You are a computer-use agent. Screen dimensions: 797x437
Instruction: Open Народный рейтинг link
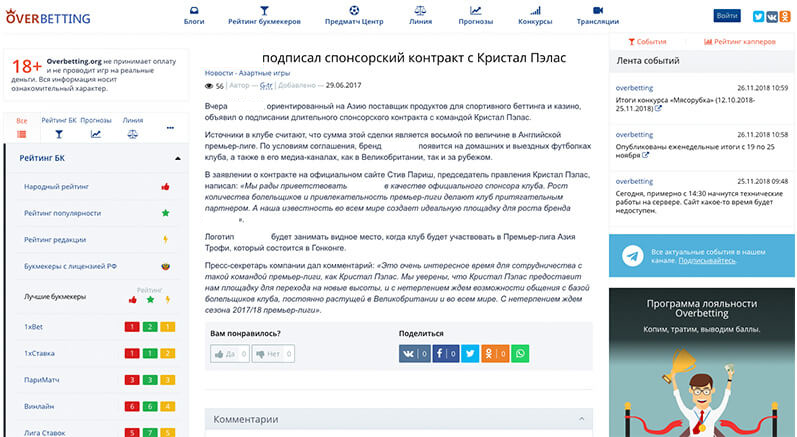click(56, 186)
